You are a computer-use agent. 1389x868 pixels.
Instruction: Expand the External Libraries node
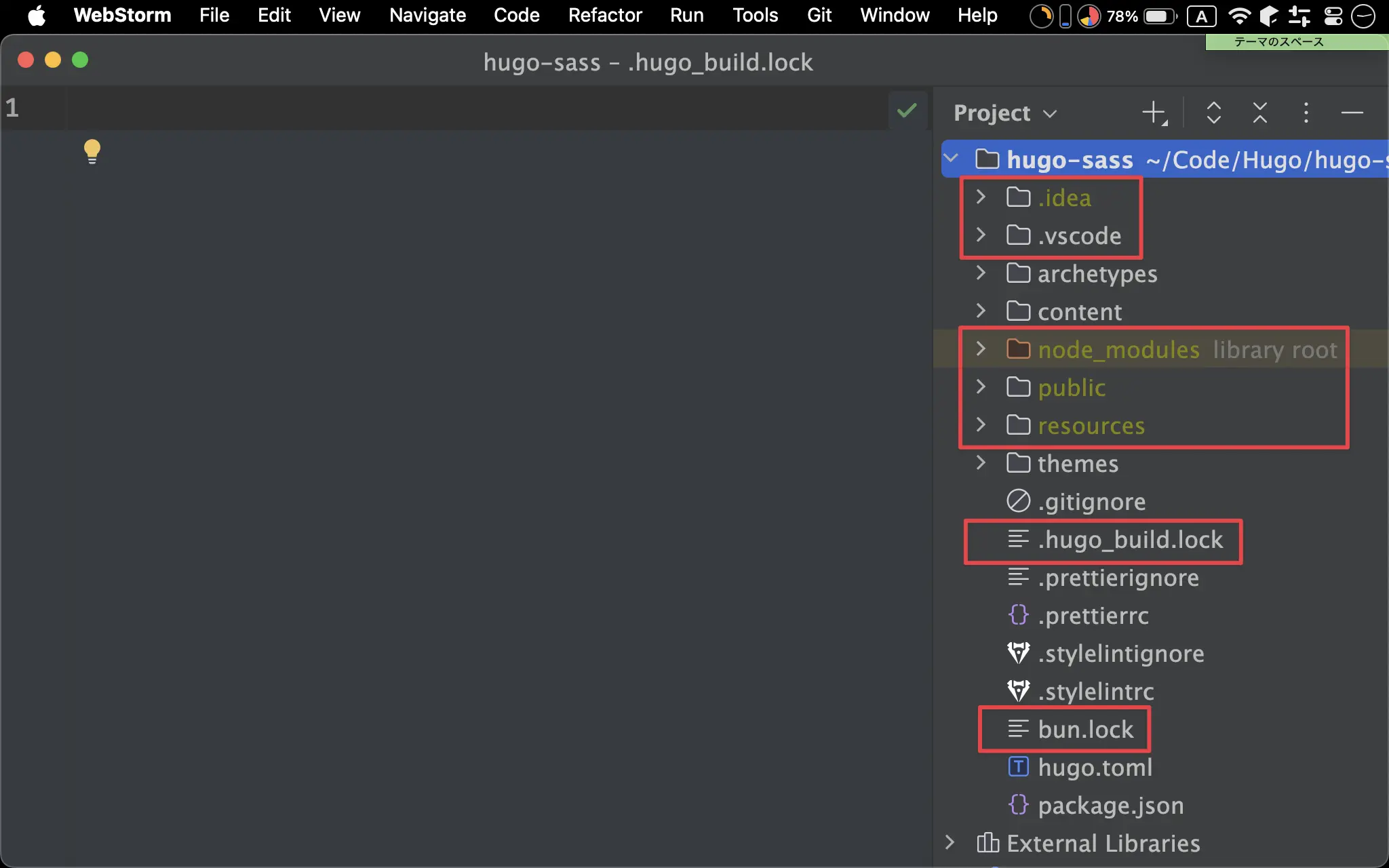pos(950,842)
